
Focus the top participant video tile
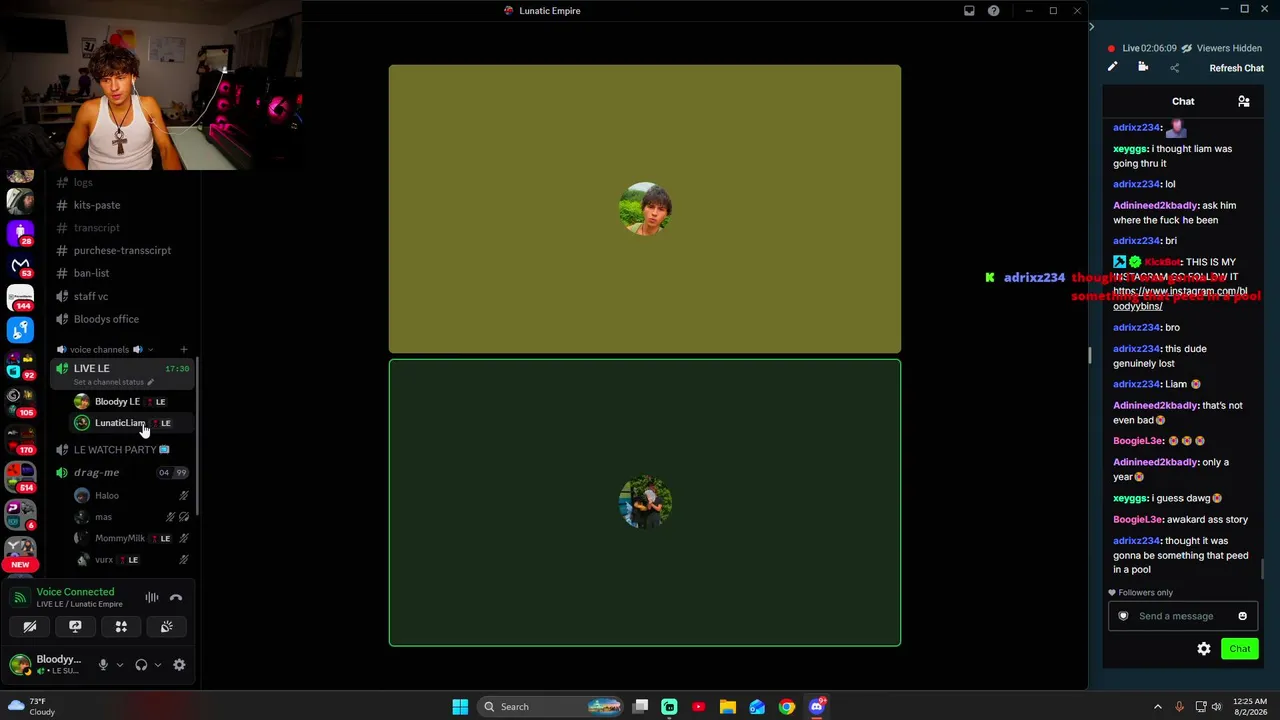tap(645, 209)
